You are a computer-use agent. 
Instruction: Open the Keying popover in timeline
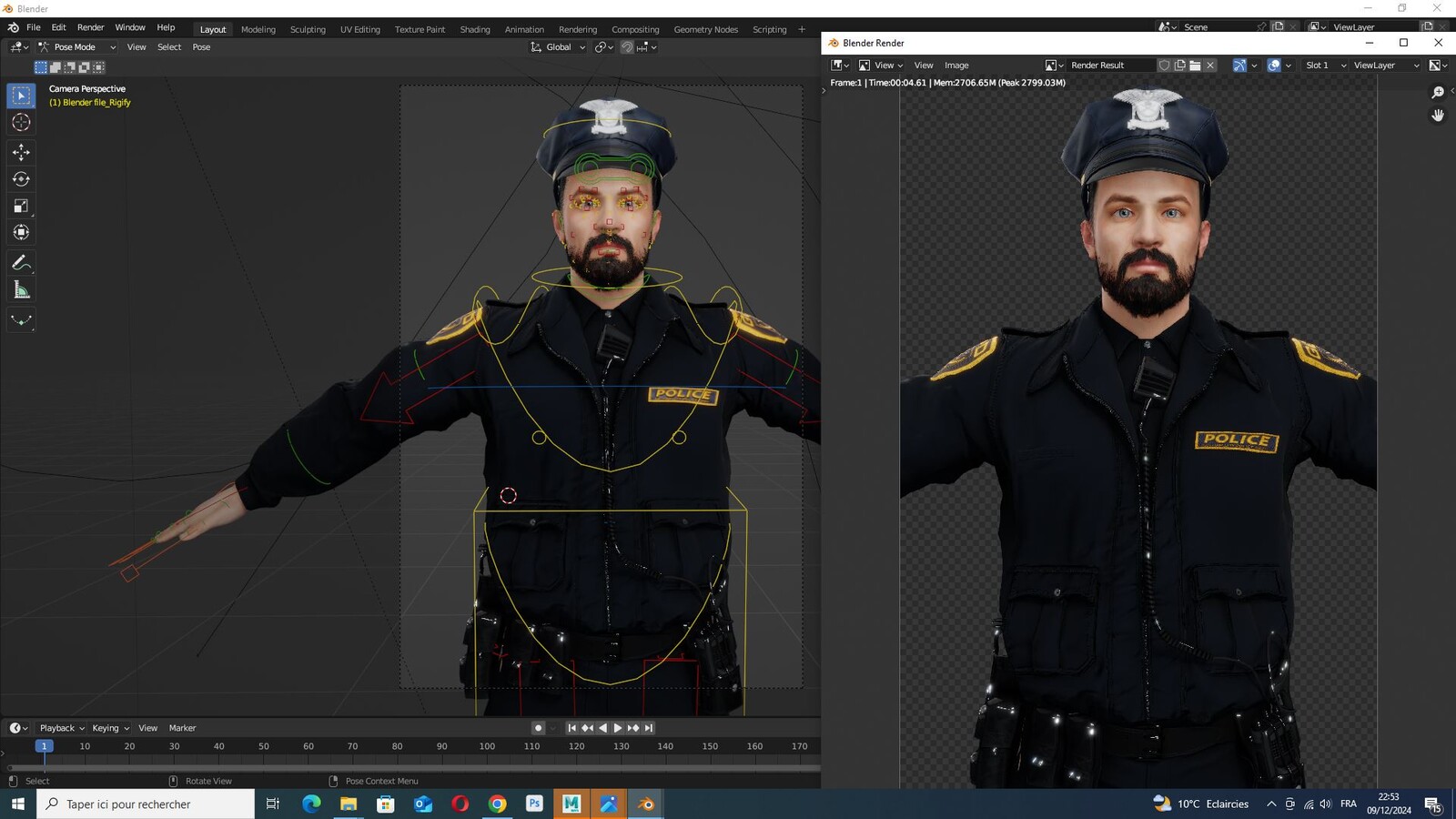pos(110,728)
